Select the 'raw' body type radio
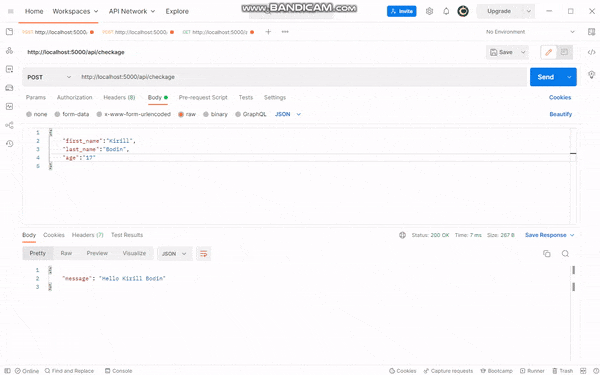 pos(181,114)
